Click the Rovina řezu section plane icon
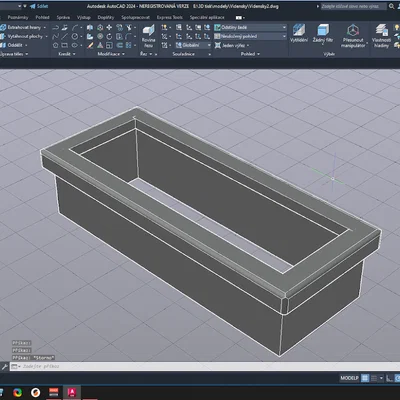400x400 pixels. pos(148,35)
